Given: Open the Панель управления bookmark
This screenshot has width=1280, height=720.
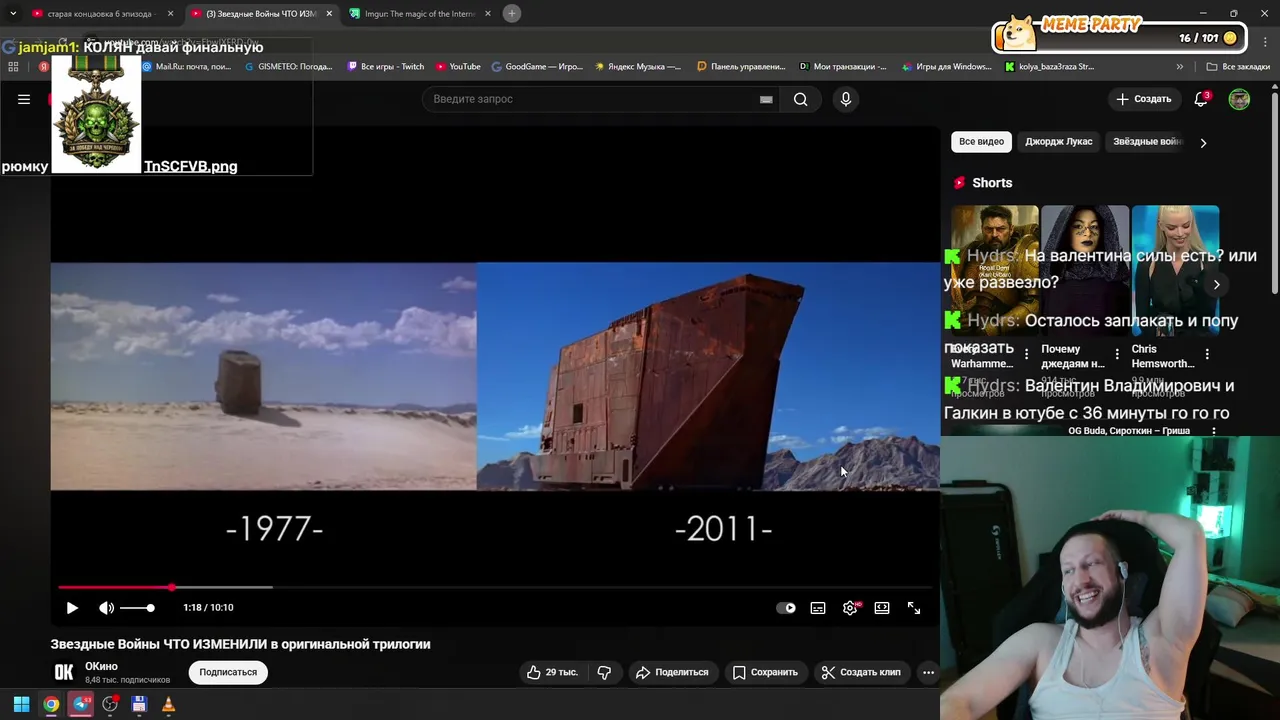Looking at the screenshot, I should tap(741, 67).
